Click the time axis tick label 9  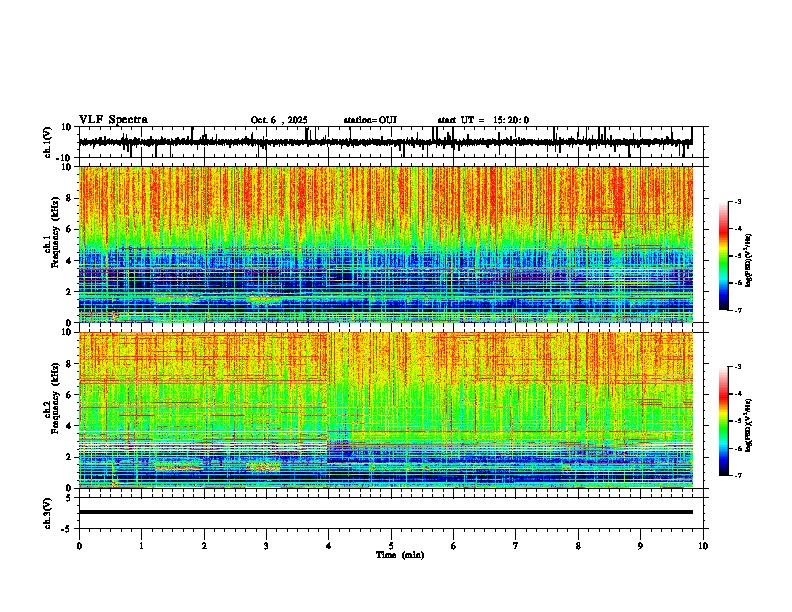tap(640, 546)
